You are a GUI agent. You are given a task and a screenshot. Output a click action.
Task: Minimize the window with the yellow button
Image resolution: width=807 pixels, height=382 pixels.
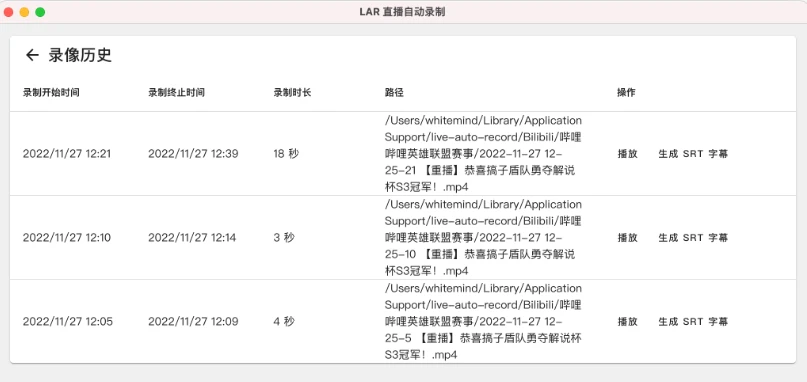click(x=24, y=12)
